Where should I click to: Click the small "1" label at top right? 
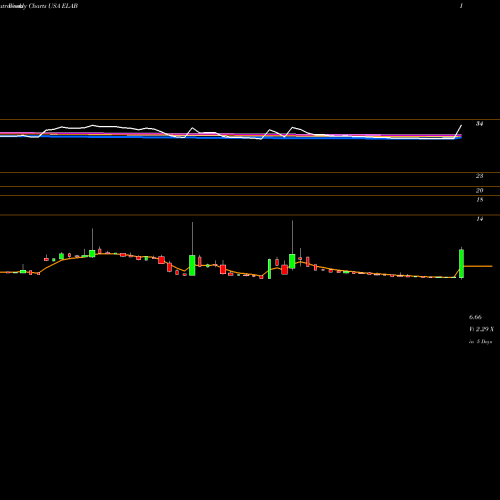(x=461, y=6)
